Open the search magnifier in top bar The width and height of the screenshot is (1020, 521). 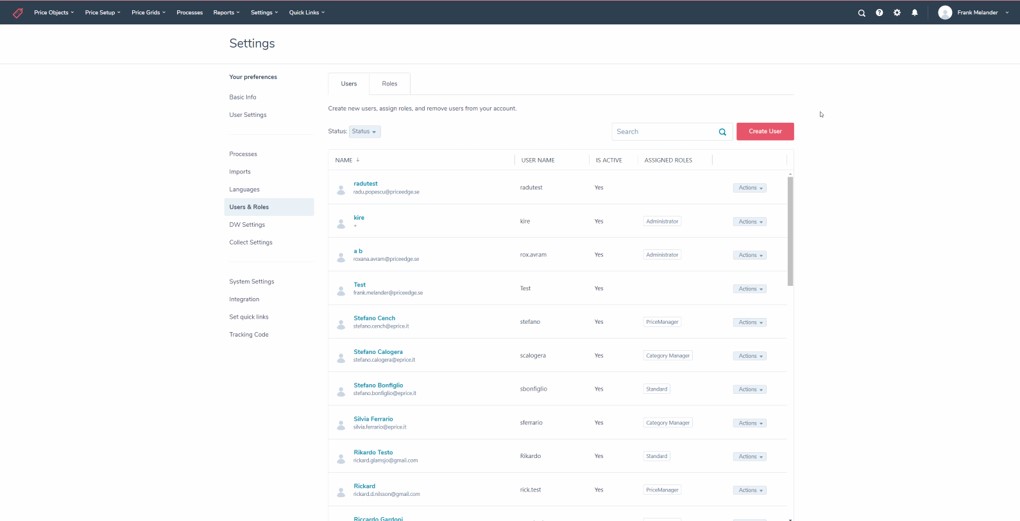point(861,12)
